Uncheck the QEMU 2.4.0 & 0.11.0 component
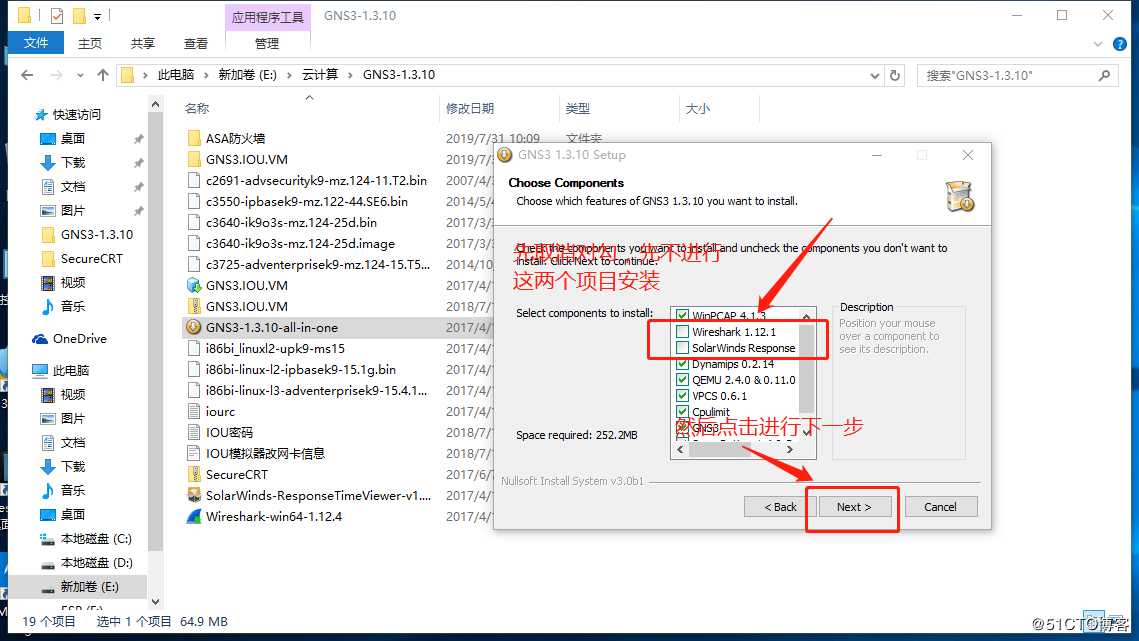Screen dimensions: 1139x641 point(682,379)
